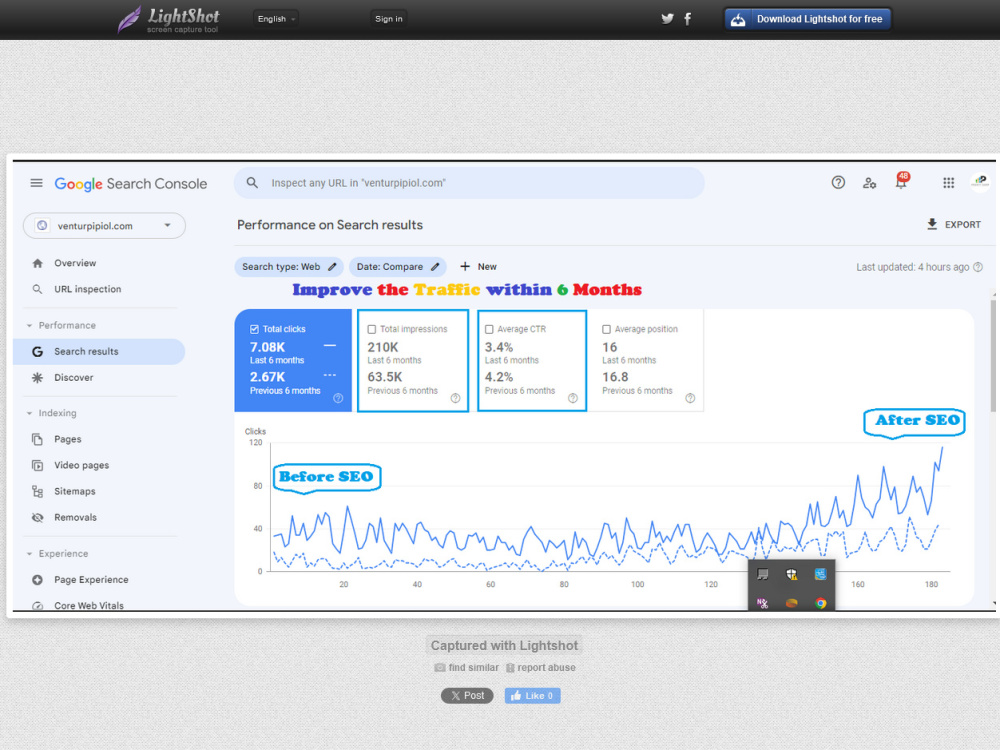Click the Sign in button
Screen dimensions: 1000x750
(388, 18)
